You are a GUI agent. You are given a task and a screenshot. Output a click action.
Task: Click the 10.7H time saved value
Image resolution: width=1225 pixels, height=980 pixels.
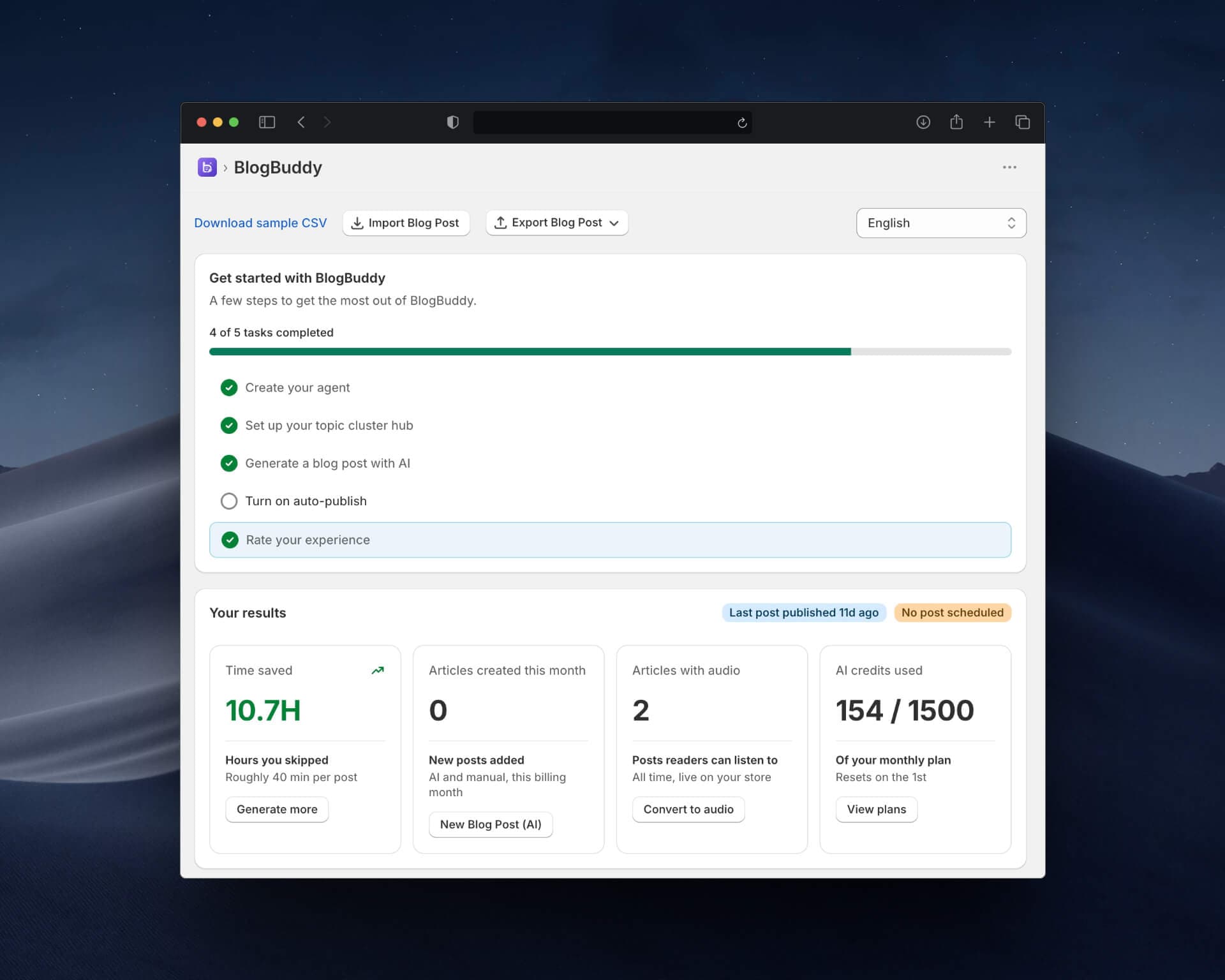[x=263, y=710]
